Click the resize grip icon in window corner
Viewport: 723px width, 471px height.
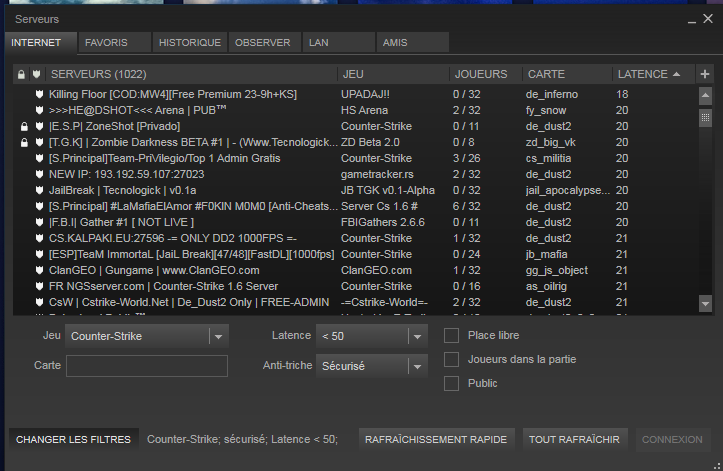[x=717, y=465]
